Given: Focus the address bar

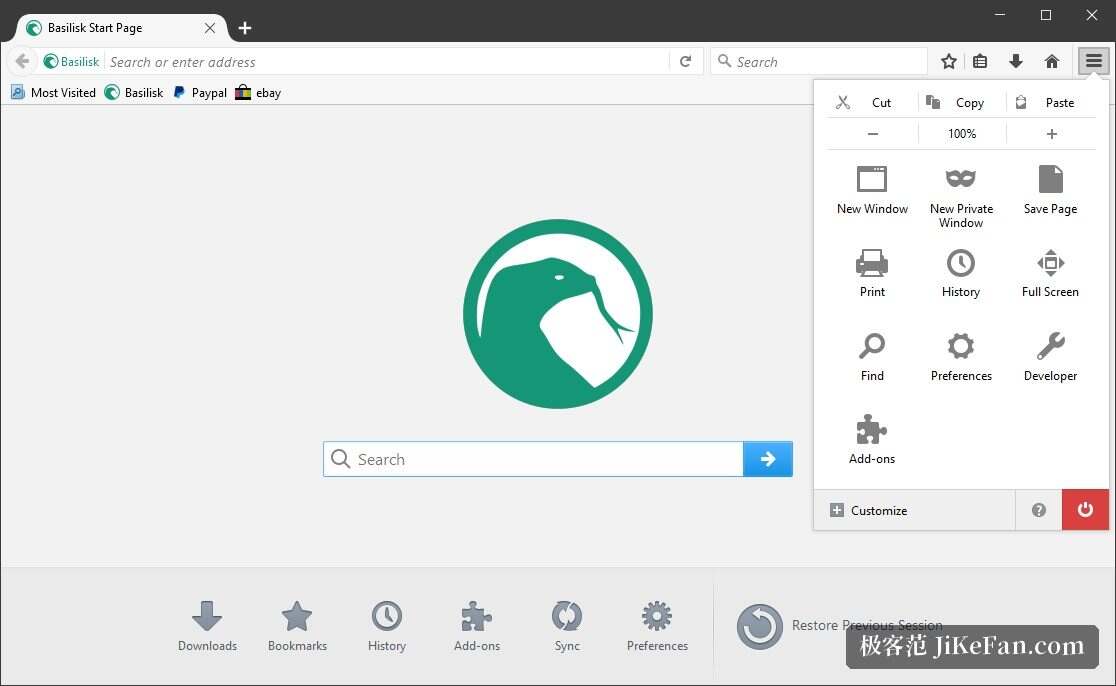Looking at the screenshot, I should pos(388,61).
